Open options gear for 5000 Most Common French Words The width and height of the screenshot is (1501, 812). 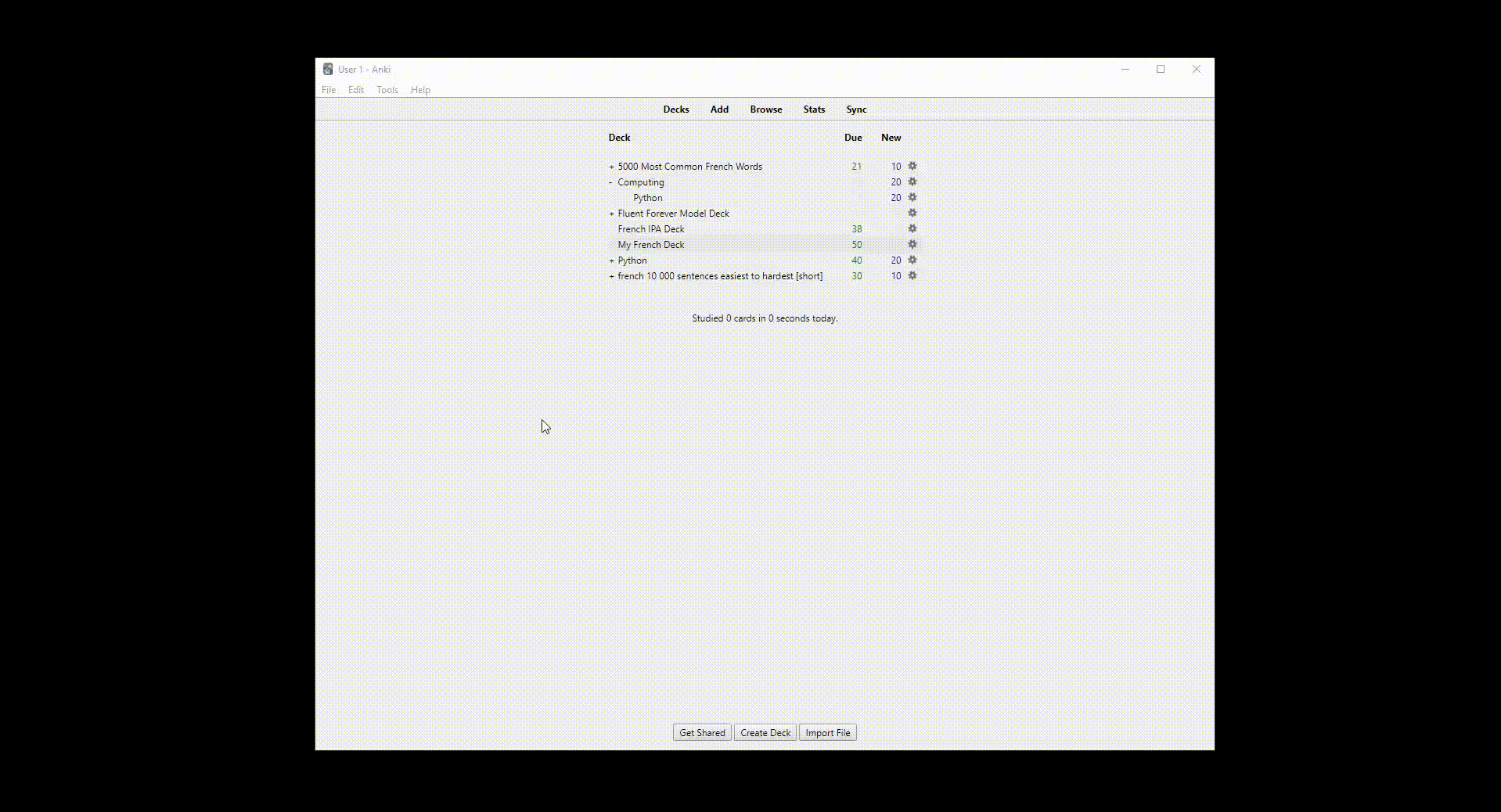click(x=912, y=166)
